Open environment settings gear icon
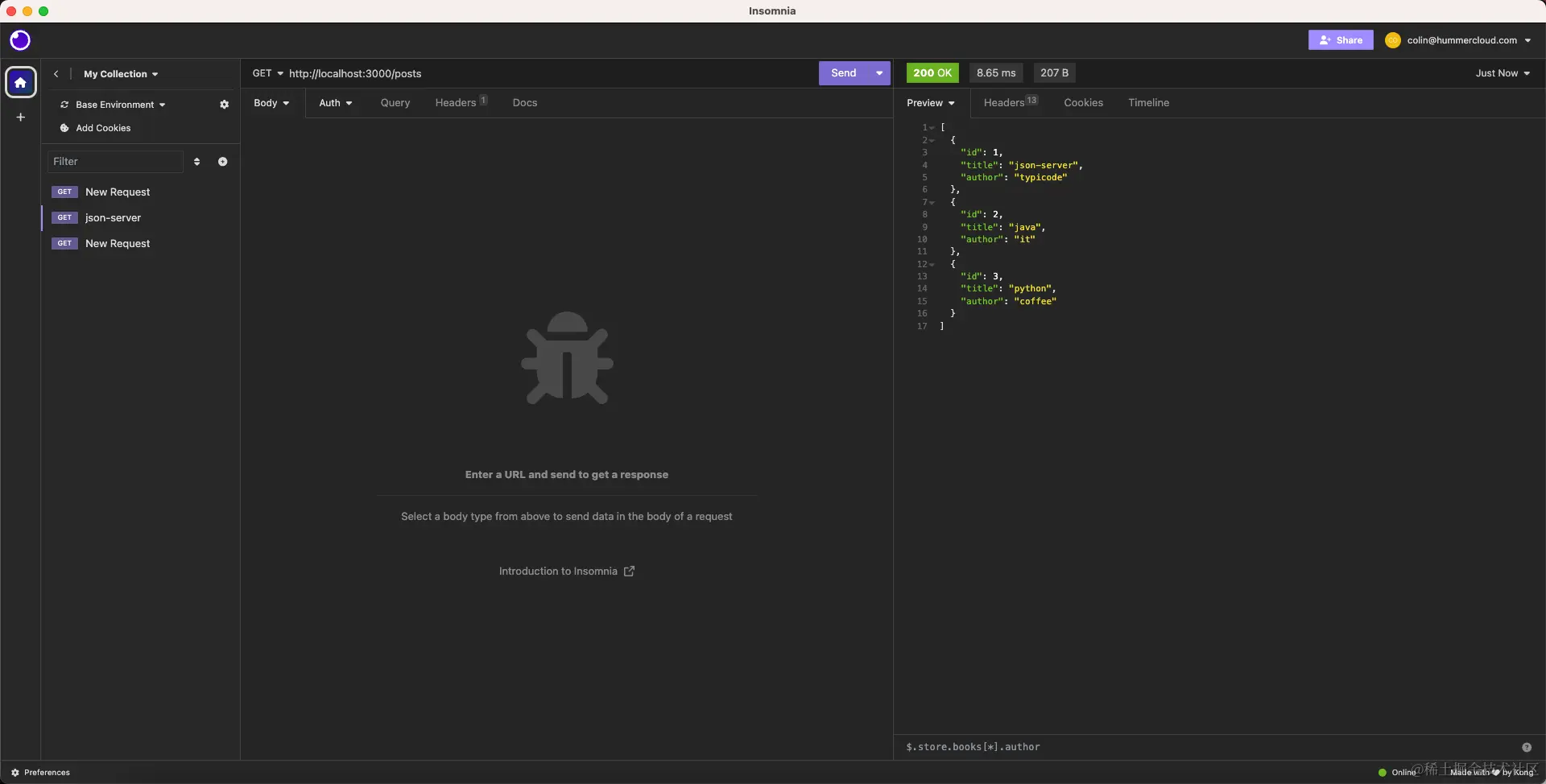This screenshot has width=1546, height=784. (x=225, y=105)
